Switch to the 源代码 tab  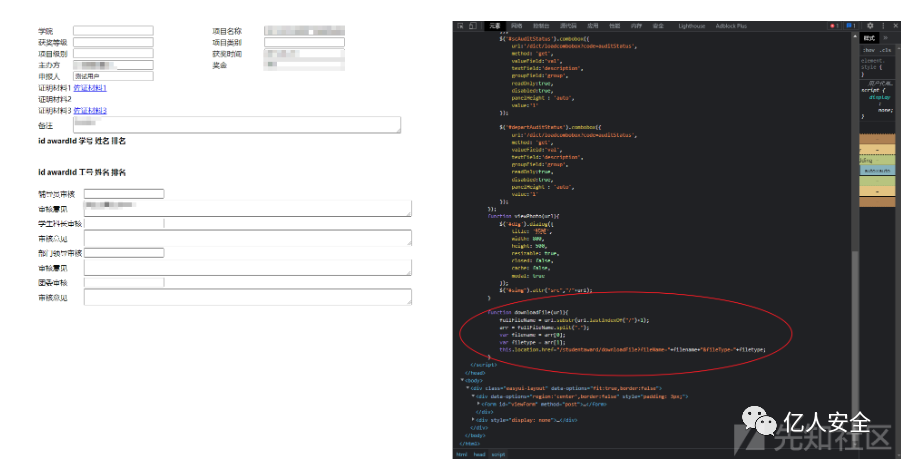pos(568,26)
